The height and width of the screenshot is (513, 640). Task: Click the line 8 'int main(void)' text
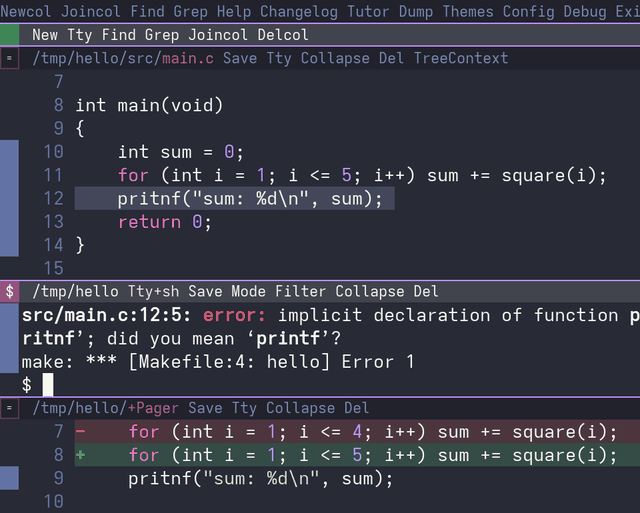(x=149, y=105)
